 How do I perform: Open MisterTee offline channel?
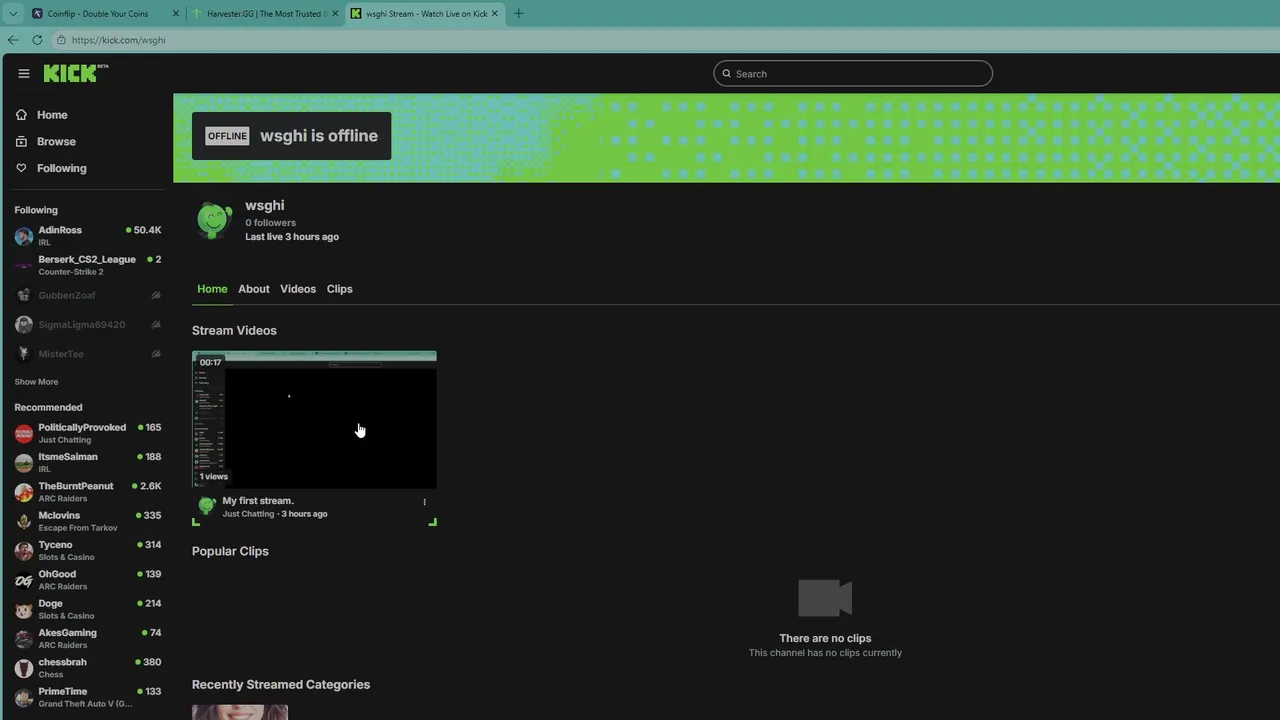tap(87, 354)
